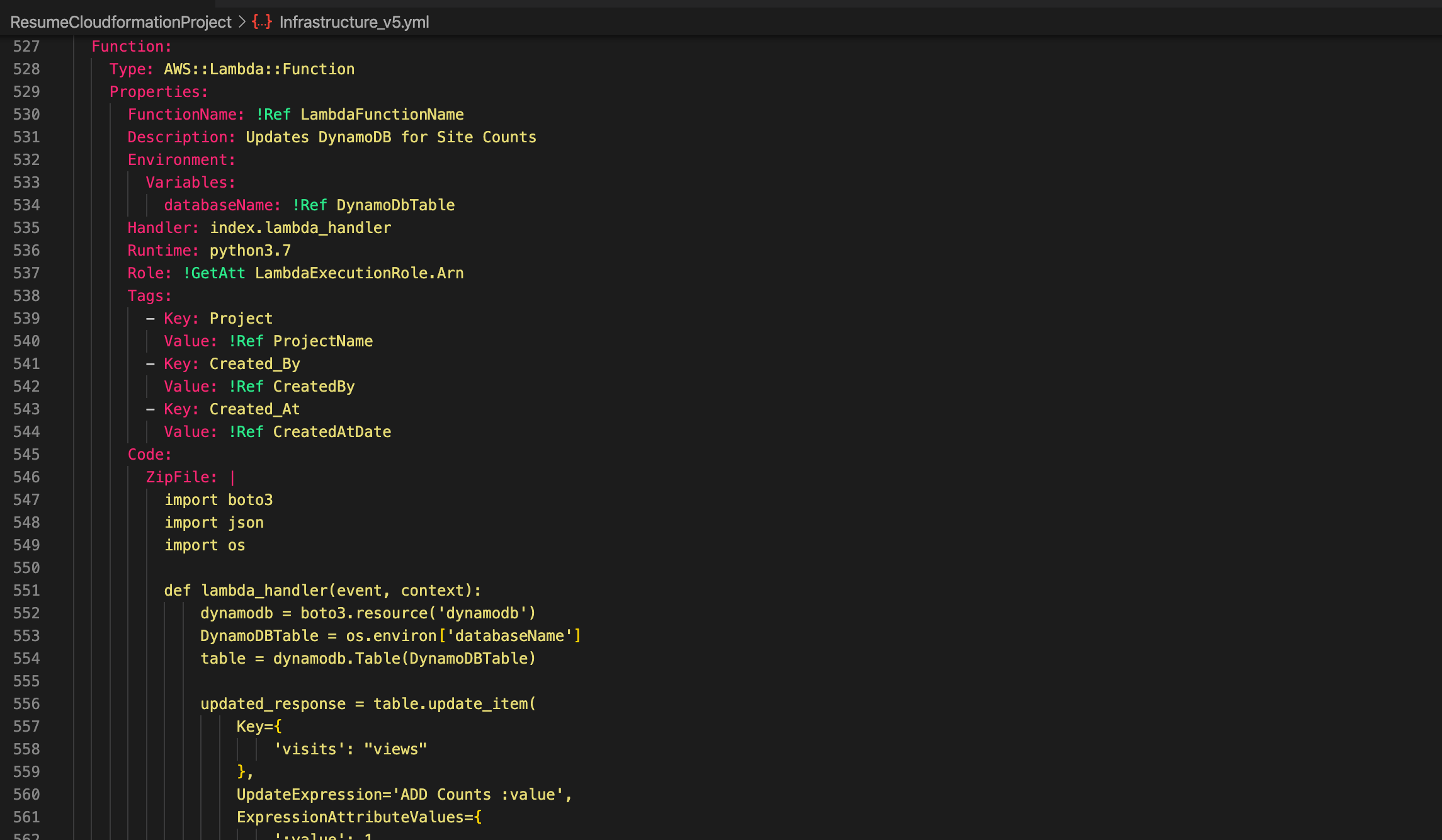Click the breadcrumb chevron separator

tap(242, 22)
